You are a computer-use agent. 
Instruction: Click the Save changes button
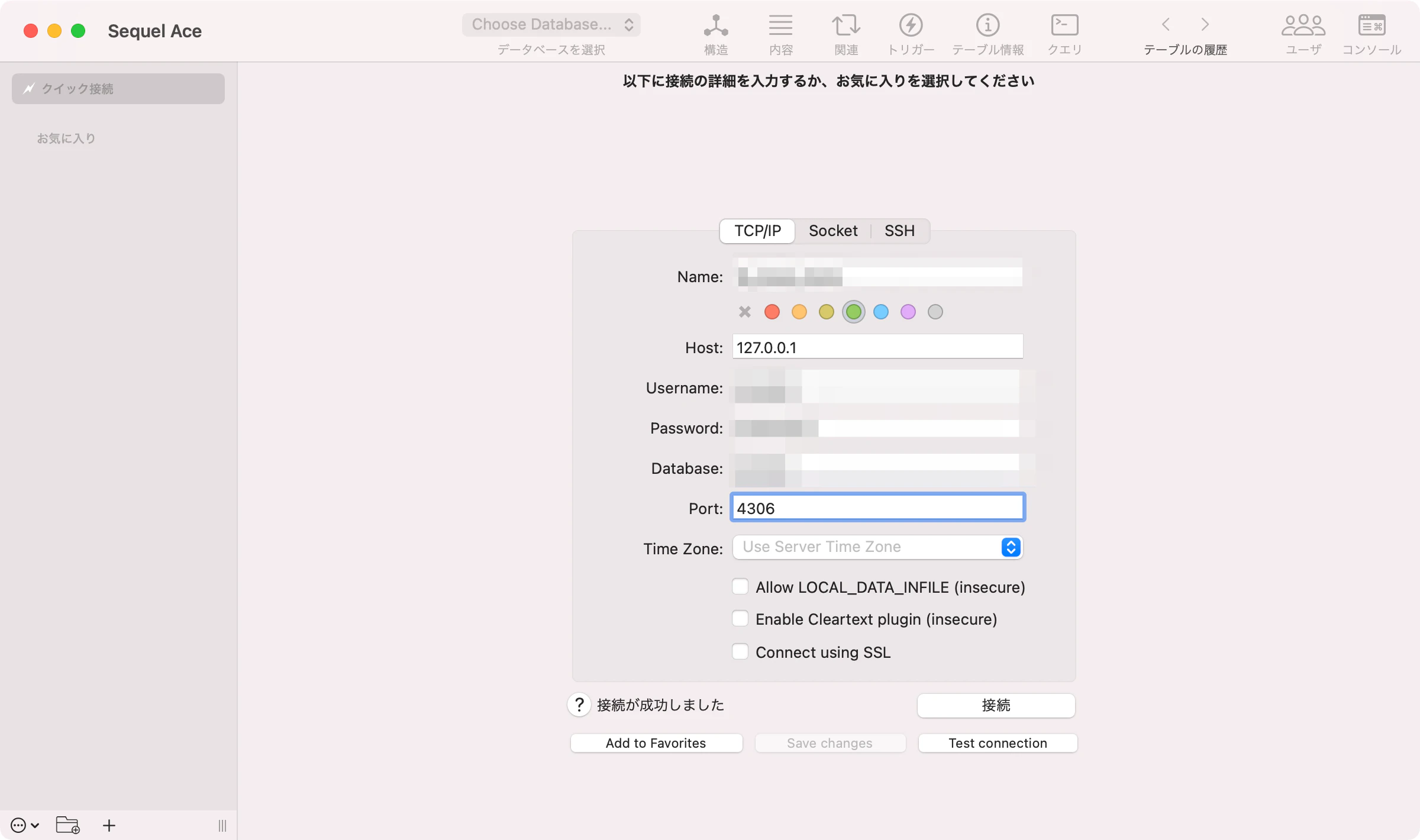830,743
